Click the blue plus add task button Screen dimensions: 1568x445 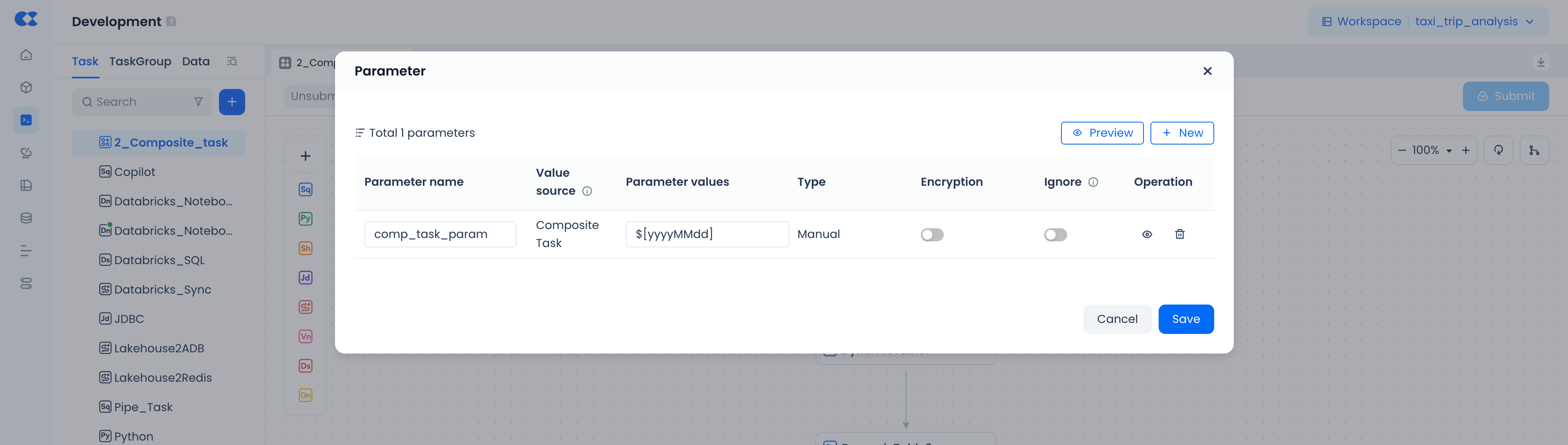point(232,102)
